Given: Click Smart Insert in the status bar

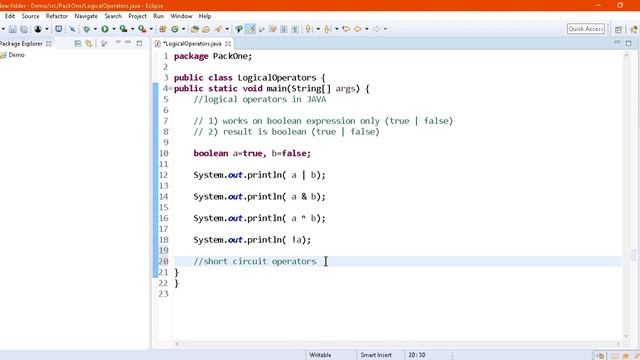Looking at the screenshot, I should pos(376,355).
